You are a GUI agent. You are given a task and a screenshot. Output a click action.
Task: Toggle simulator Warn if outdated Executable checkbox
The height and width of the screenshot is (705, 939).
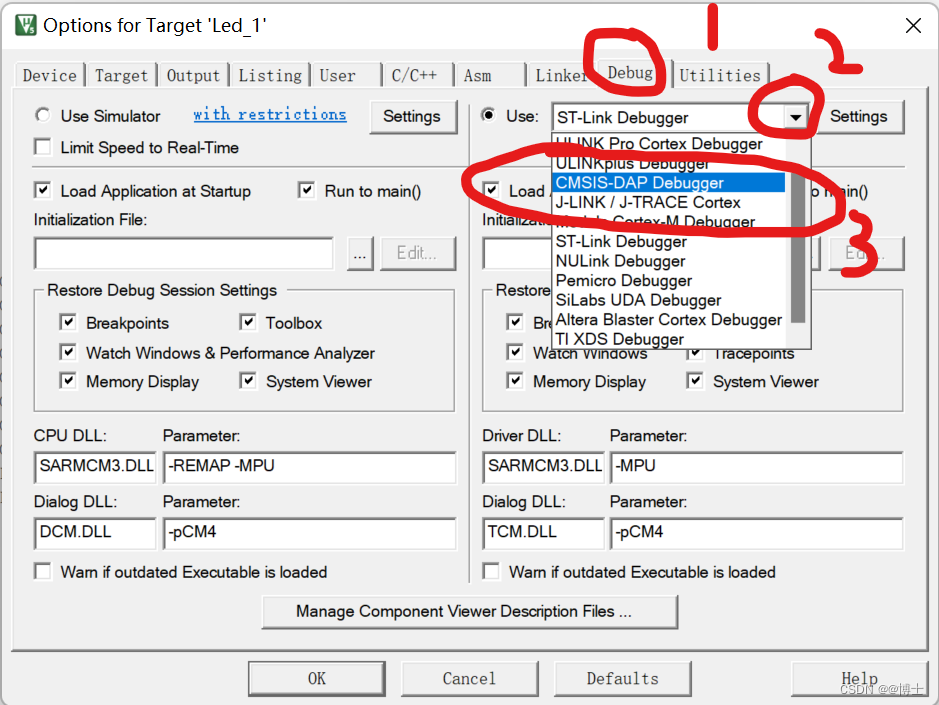[x=43, y=571]
